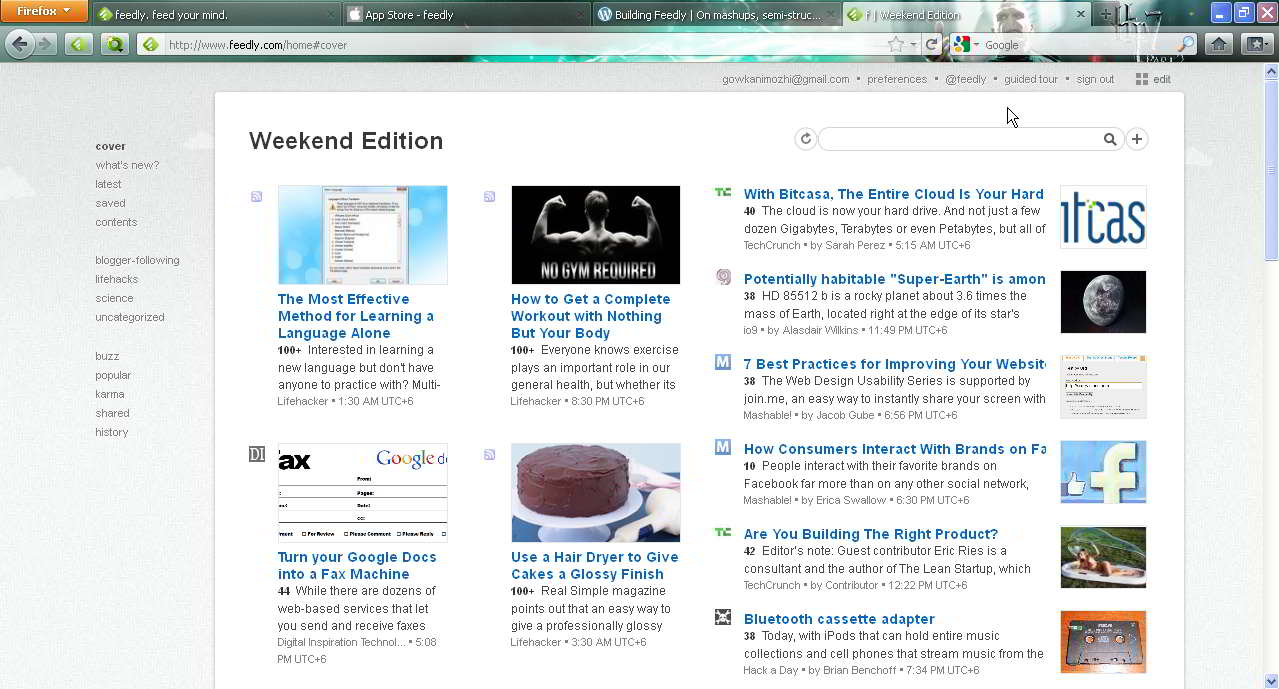Open 'popular' in the sidebar
Image resolution: width=1279 pixels, height=689 pixels.
click(x=113, y=375)
